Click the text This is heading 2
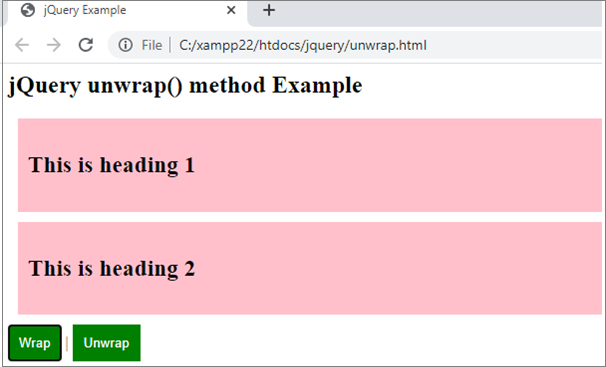This screenshot has height=367, width=606. click(112, 268)
